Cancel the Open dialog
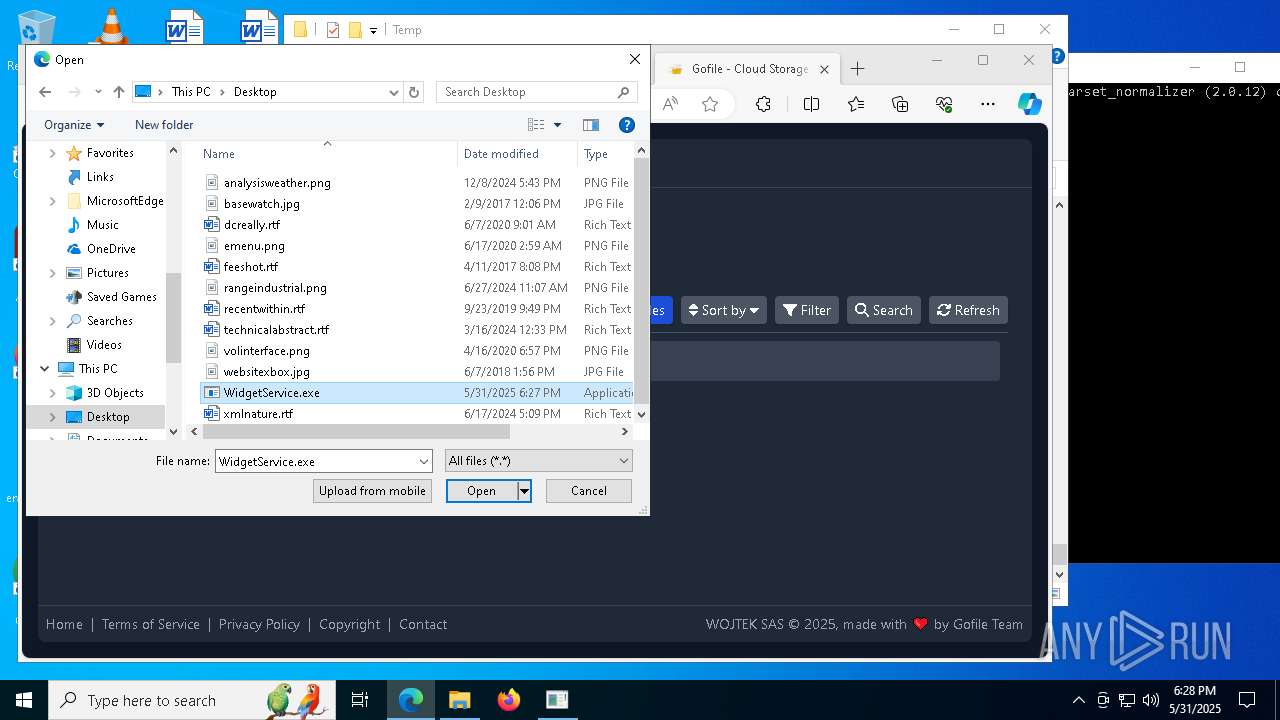Image resolution: width=1280 pixels, height=720 pixels. pyautogui.click(x=588, y=491)
